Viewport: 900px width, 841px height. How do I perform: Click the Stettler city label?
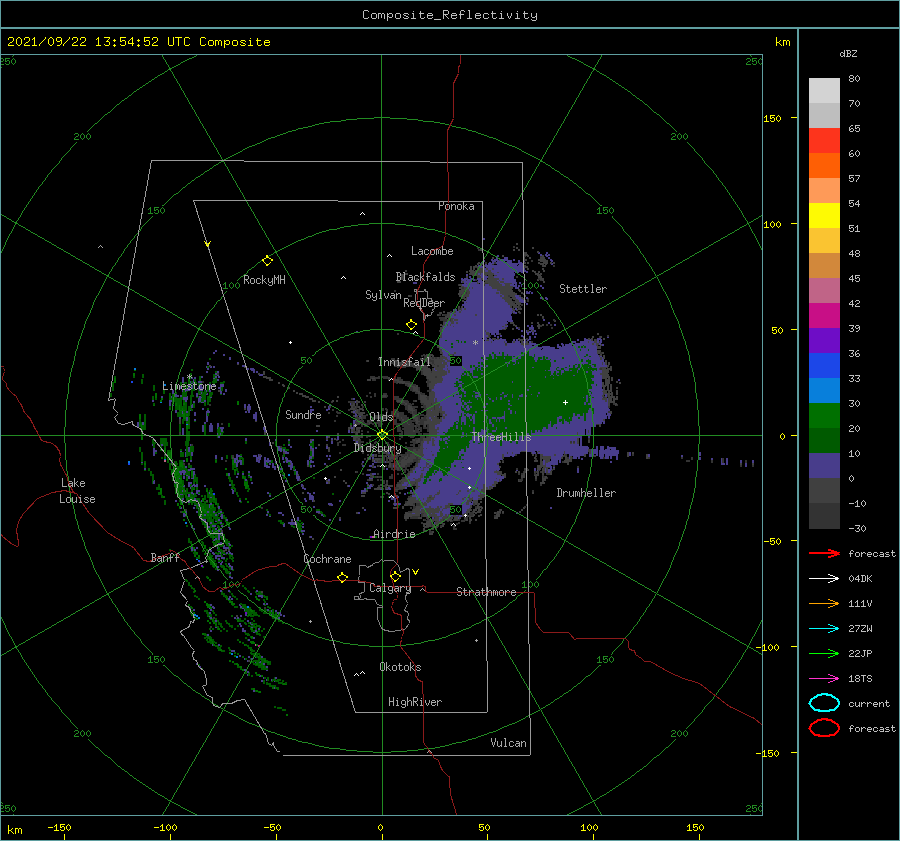583,289
